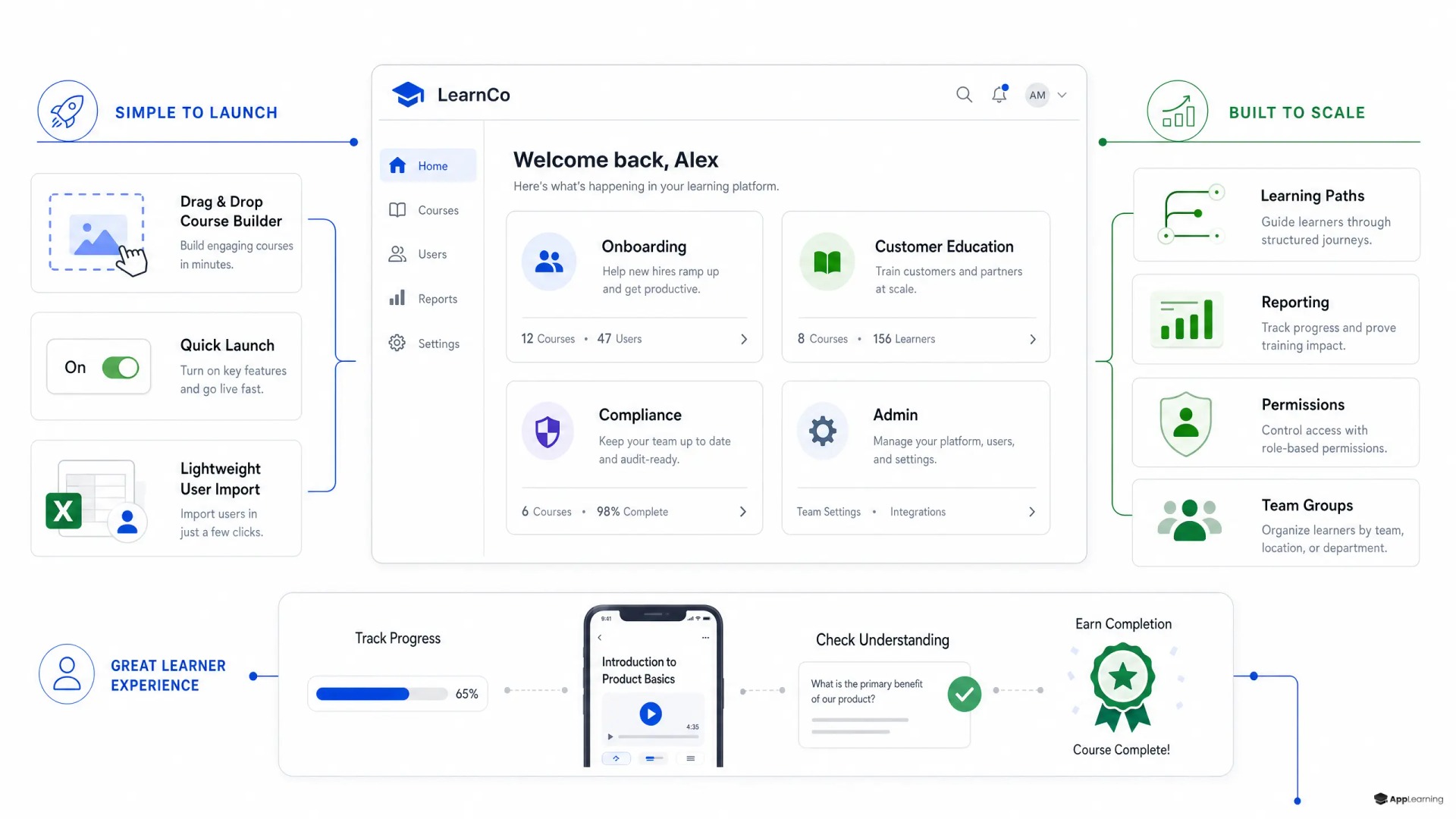
Task: Play the Introduction to Product Basics video
Action: [651, 714]
